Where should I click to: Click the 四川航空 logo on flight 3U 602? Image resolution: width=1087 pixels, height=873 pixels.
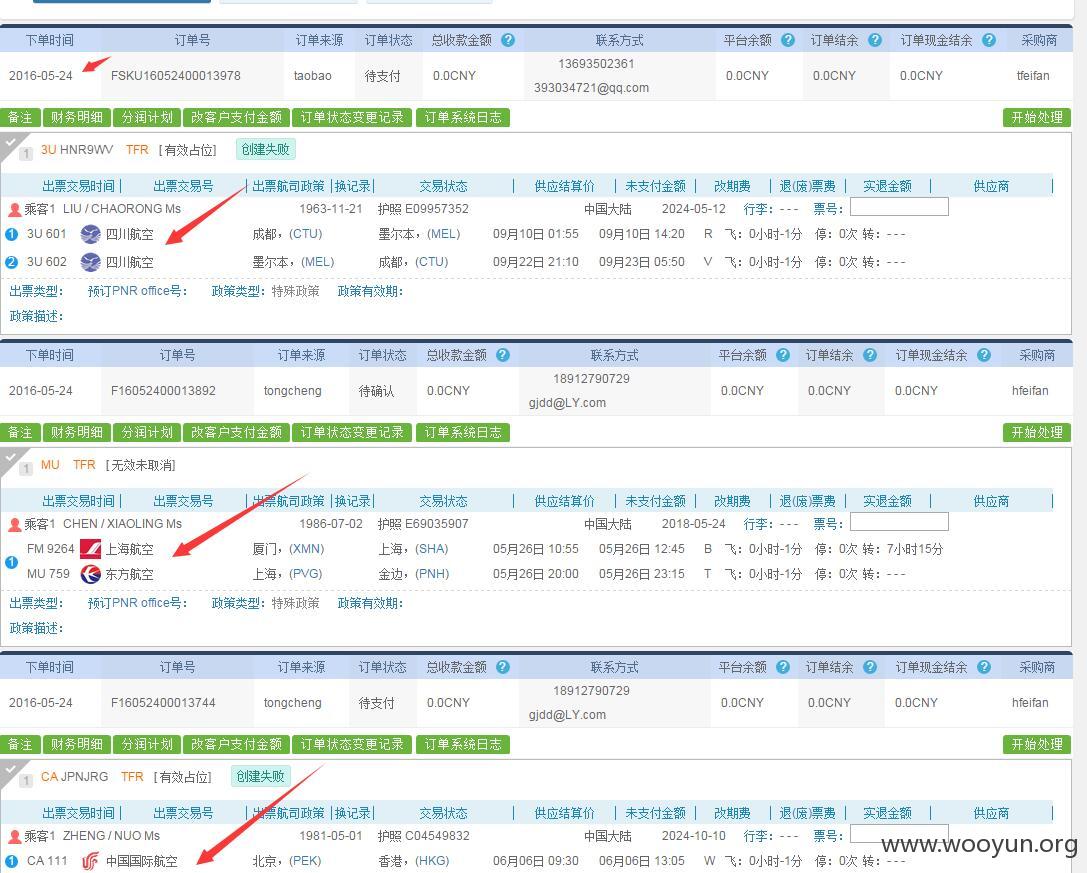pos(90,262)
